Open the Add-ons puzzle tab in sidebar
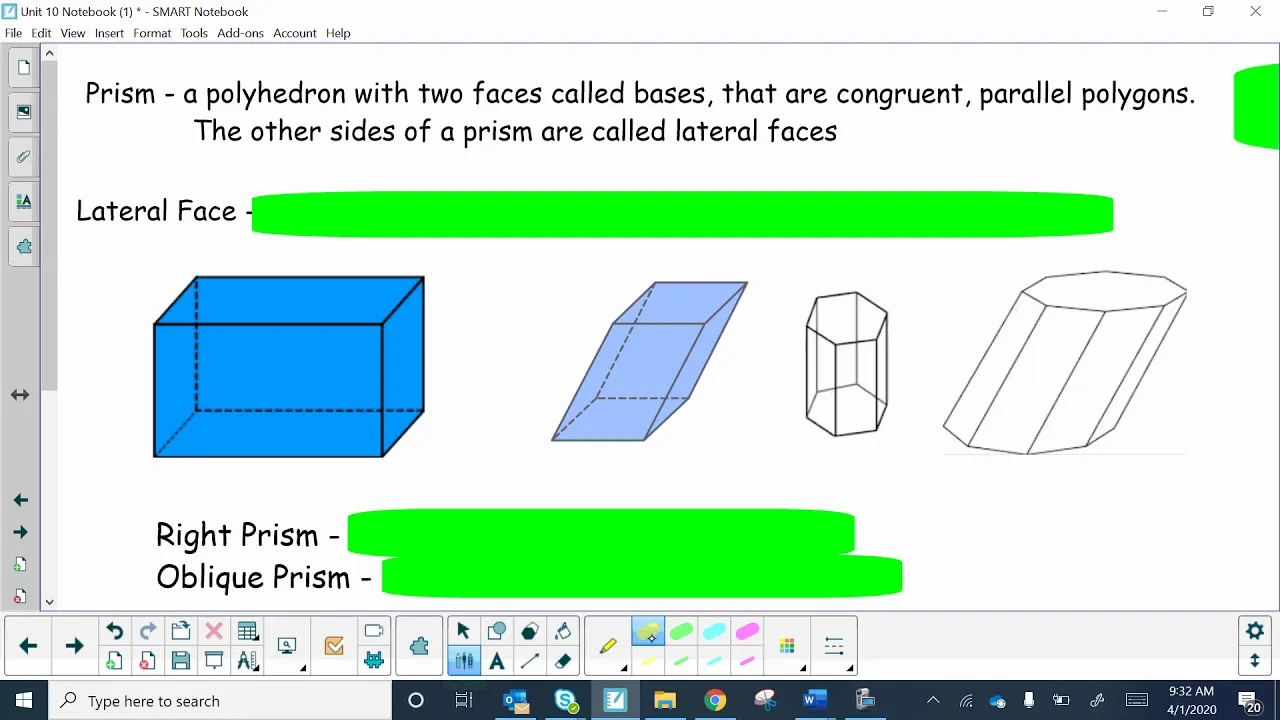The height and width of the screenshot is (720, 1280). [24, 246]
